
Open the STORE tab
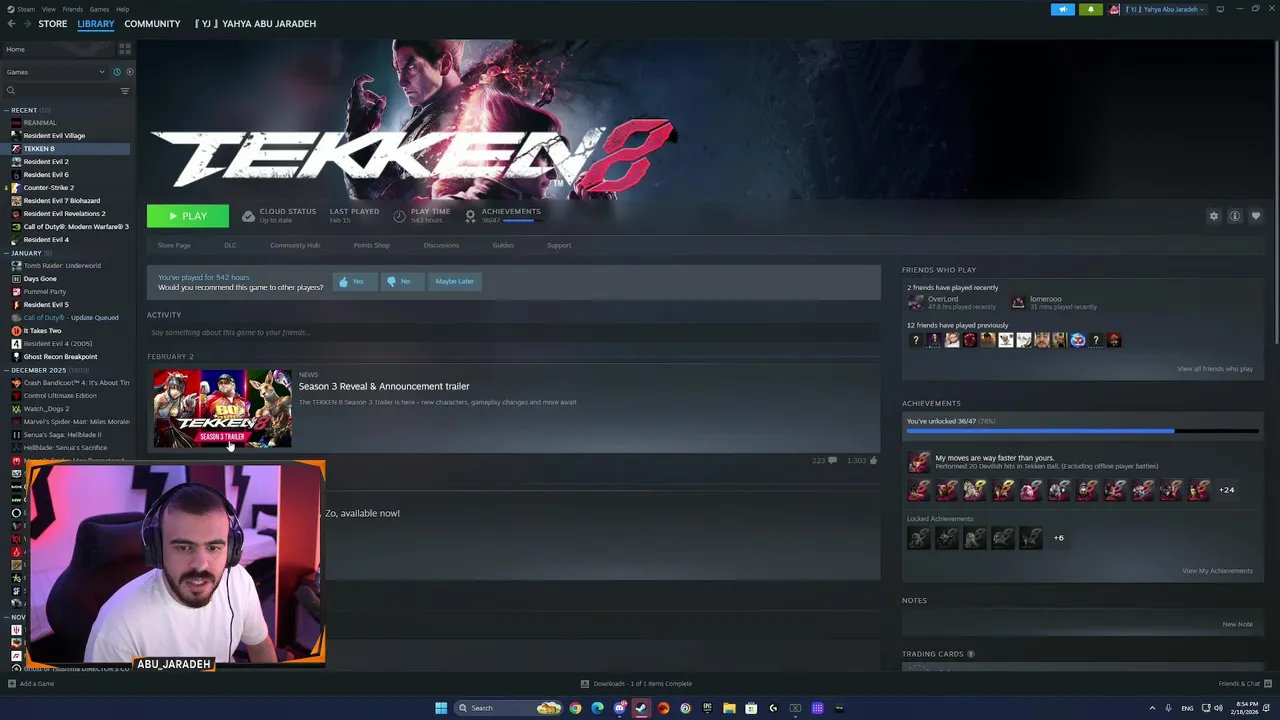pyautogui.click(x=52, y=24)
